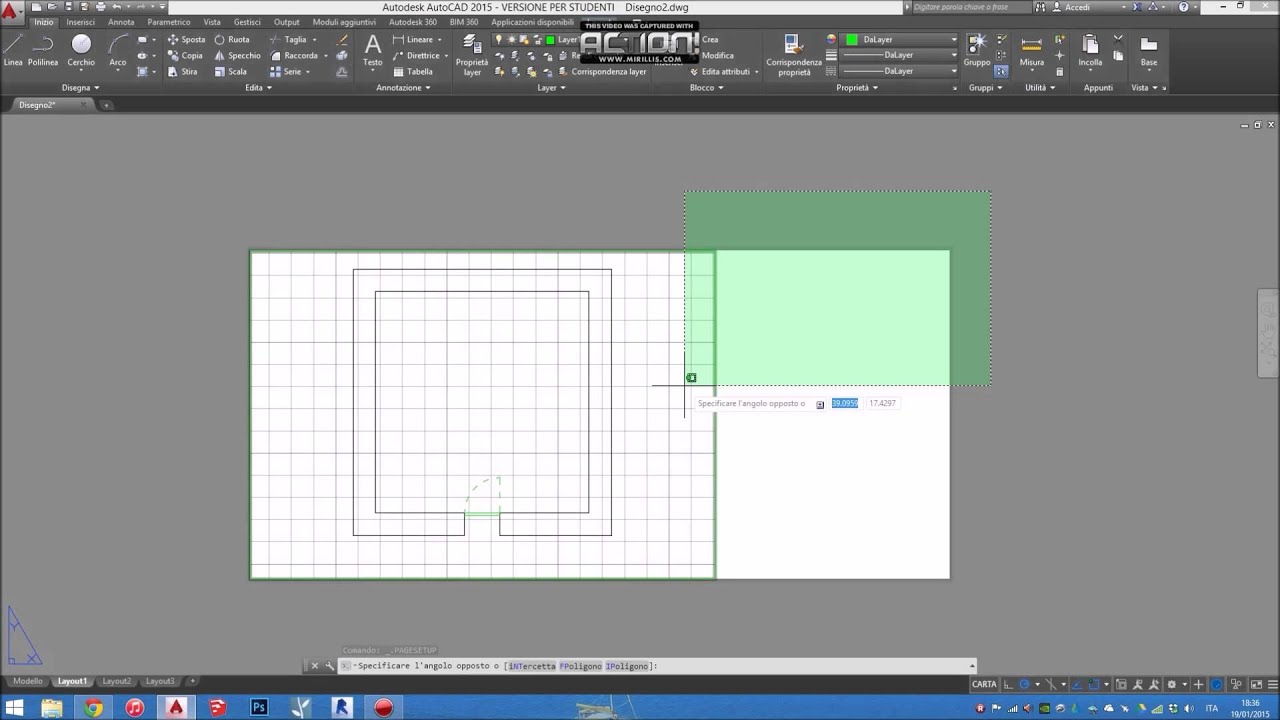The image size is (1280, 720).
Task: Click the Taglia trim tool
Action: (288, 40)
